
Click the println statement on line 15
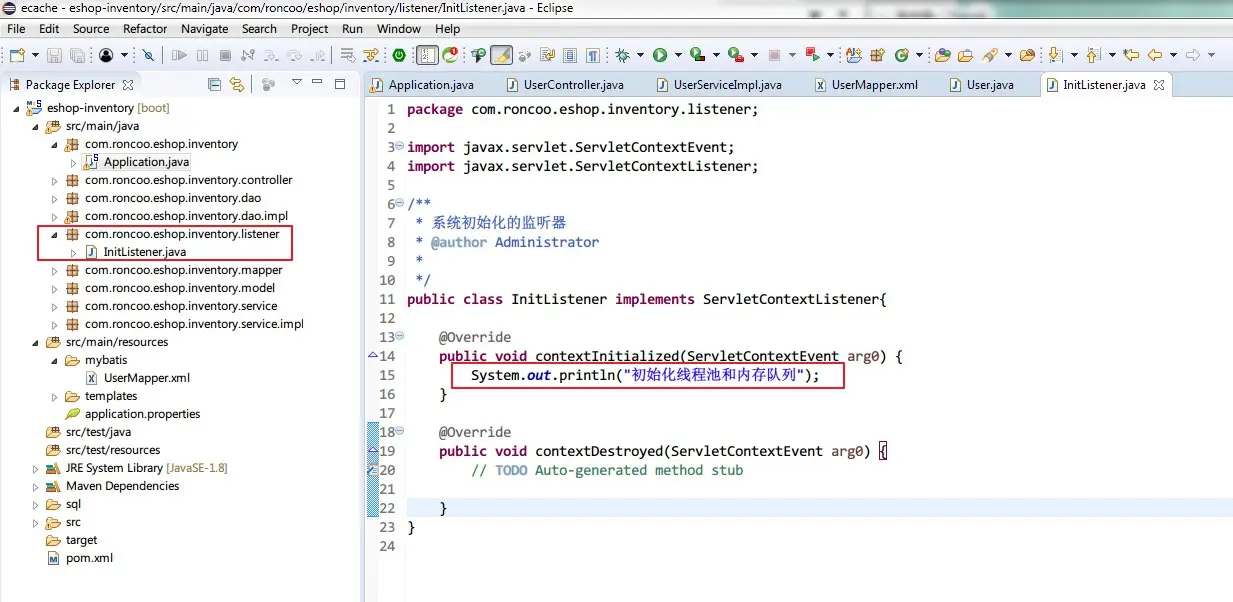(645, 375)
